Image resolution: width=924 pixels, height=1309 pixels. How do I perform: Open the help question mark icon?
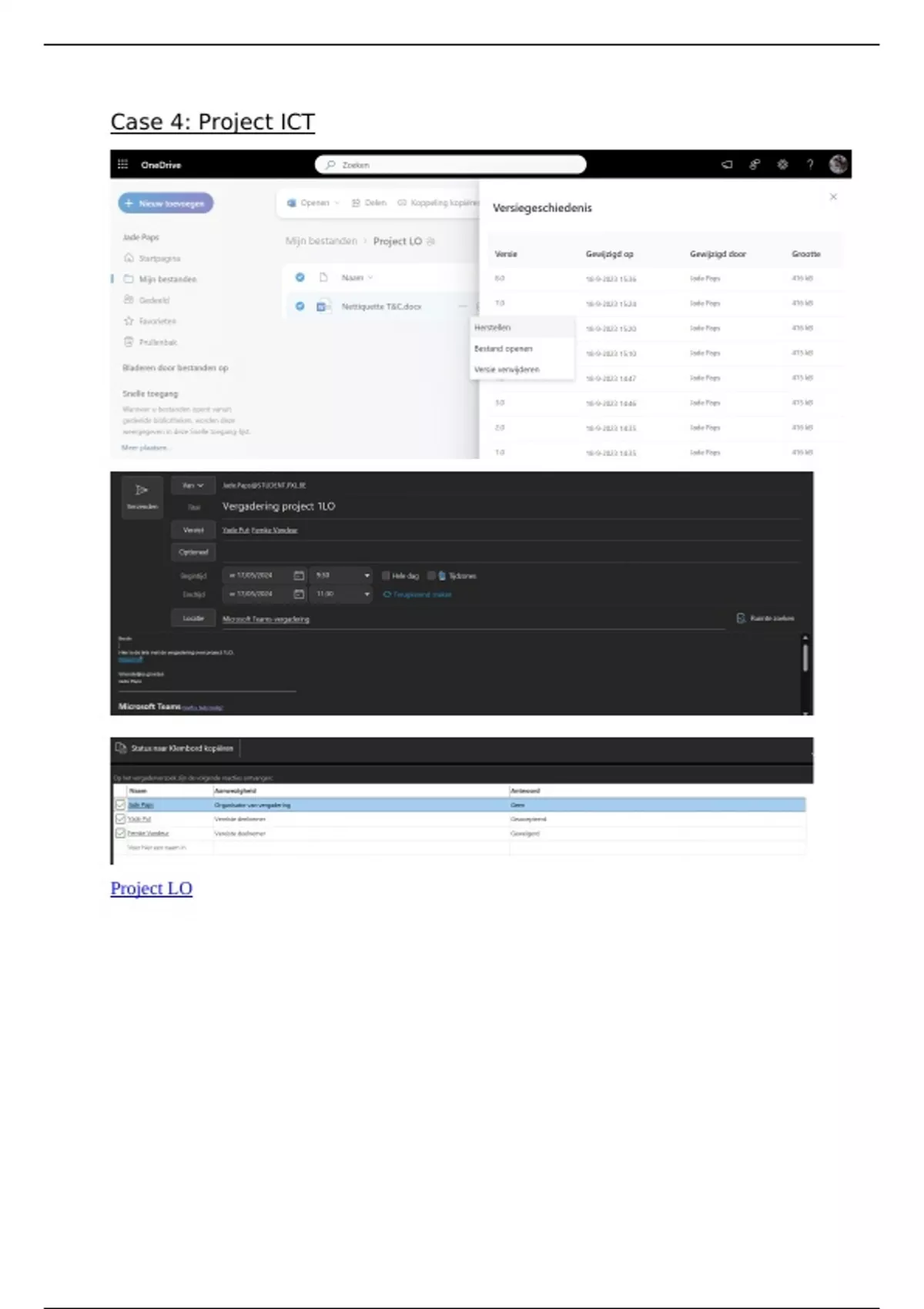point(809,165)
